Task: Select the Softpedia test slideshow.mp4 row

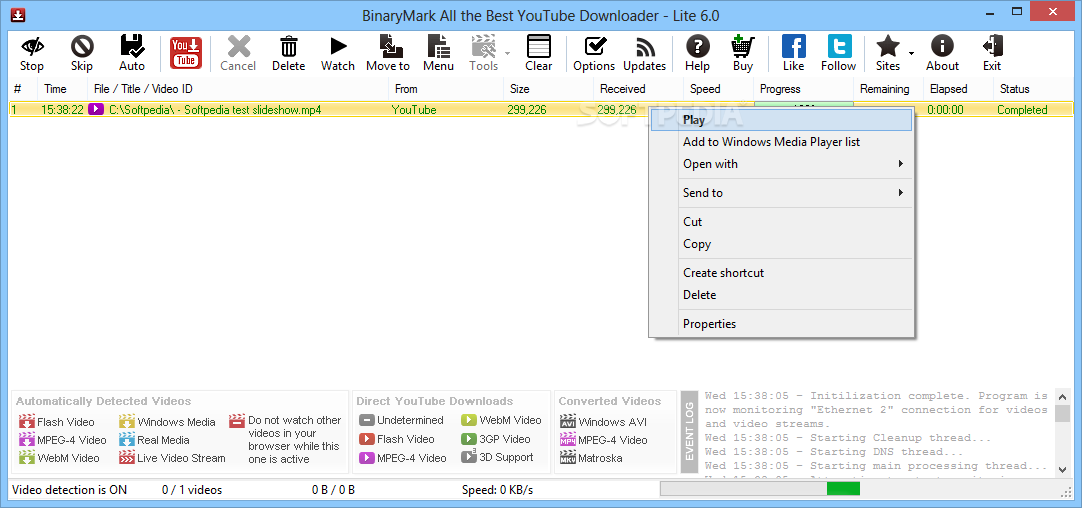Action: tap(541, 110)
